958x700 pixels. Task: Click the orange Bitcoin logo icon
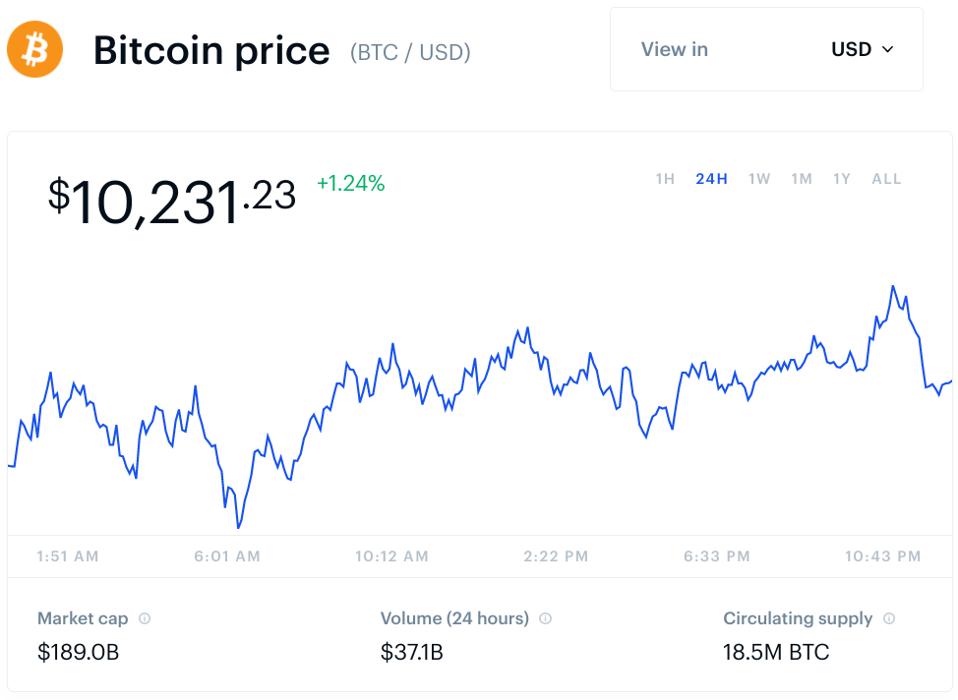(35, 50)
